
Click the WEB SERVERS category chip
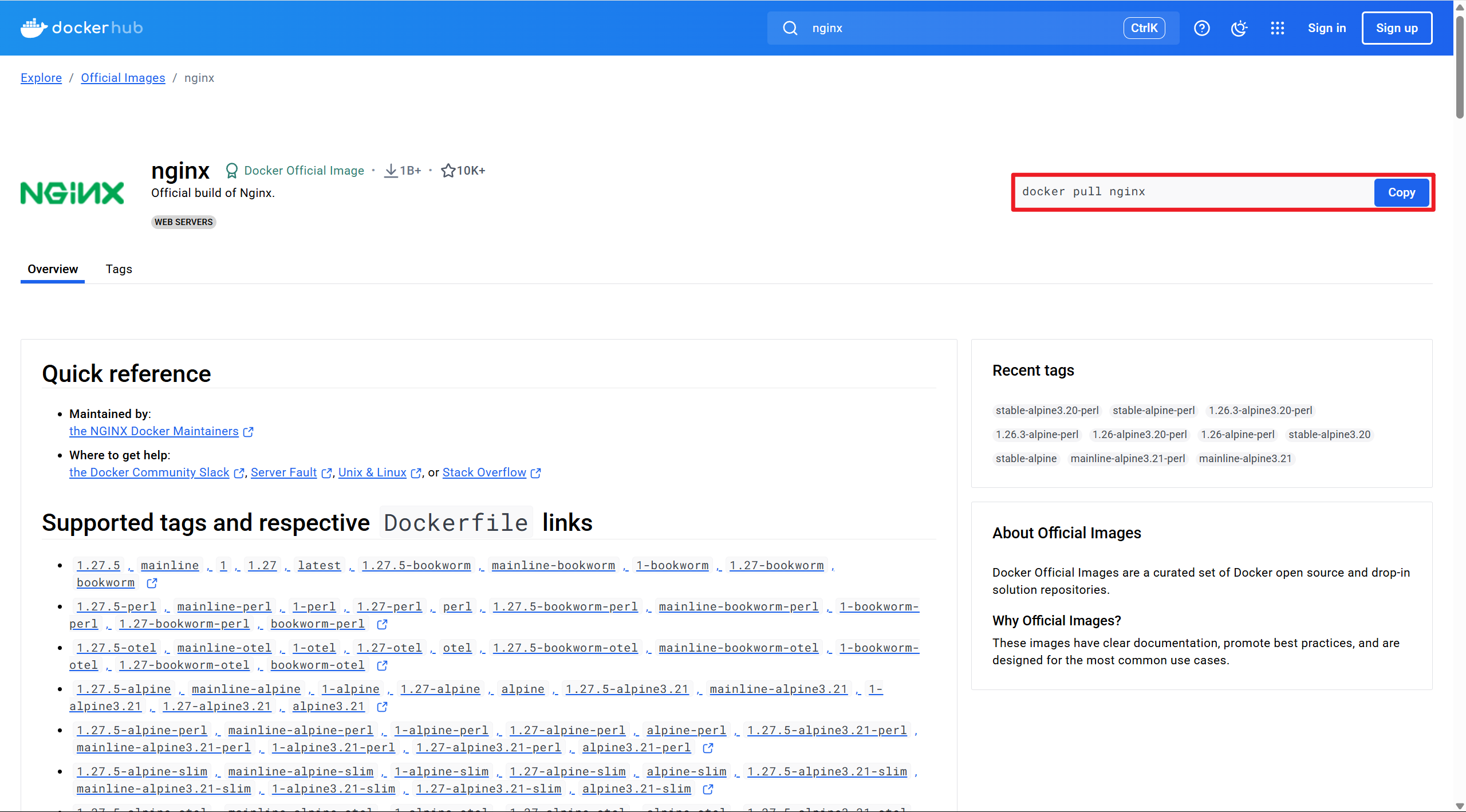pos(183,222)
